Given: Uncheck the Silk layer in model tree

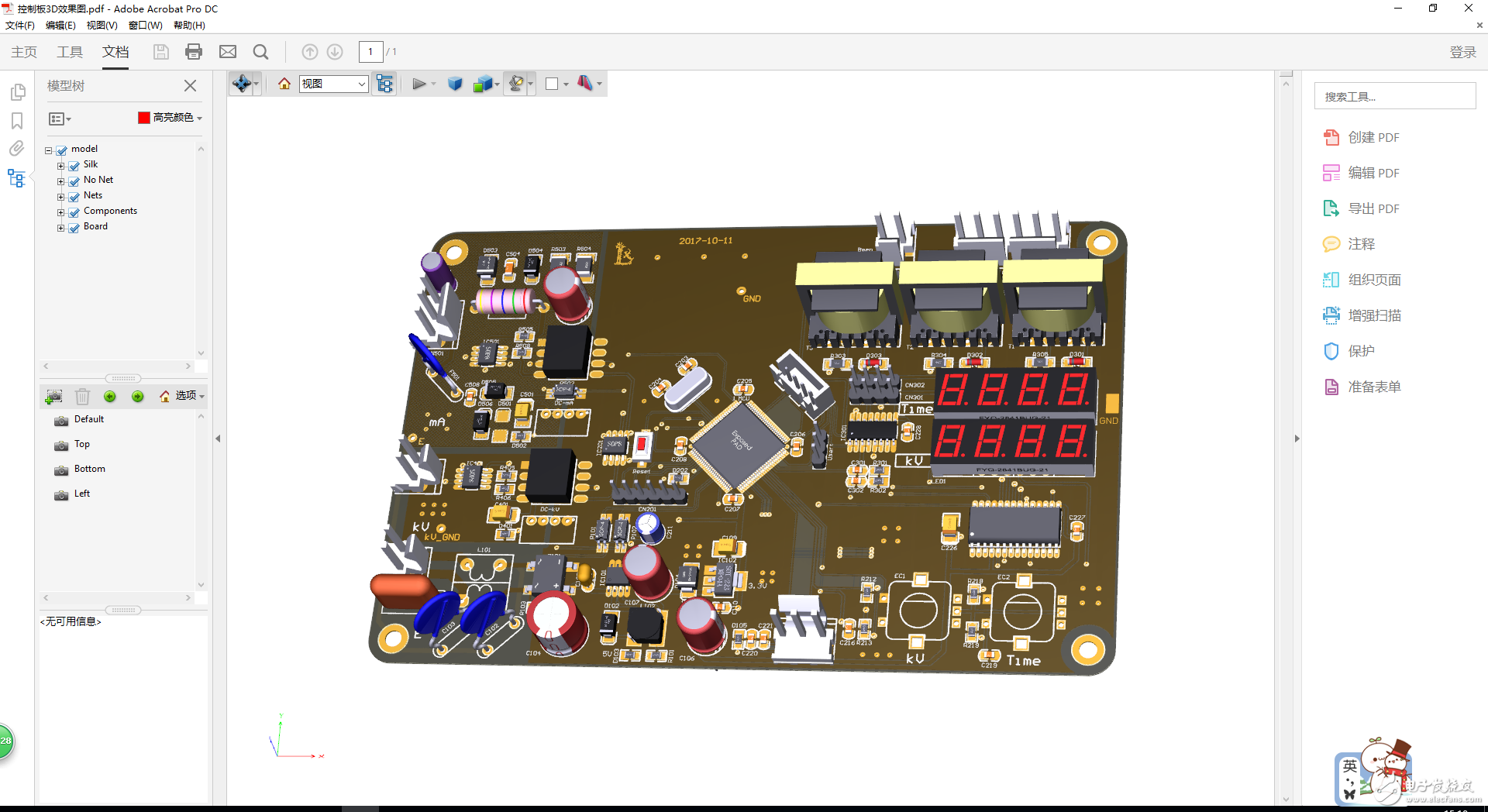Looking at the screenshot, I should (x=74, y=164).
